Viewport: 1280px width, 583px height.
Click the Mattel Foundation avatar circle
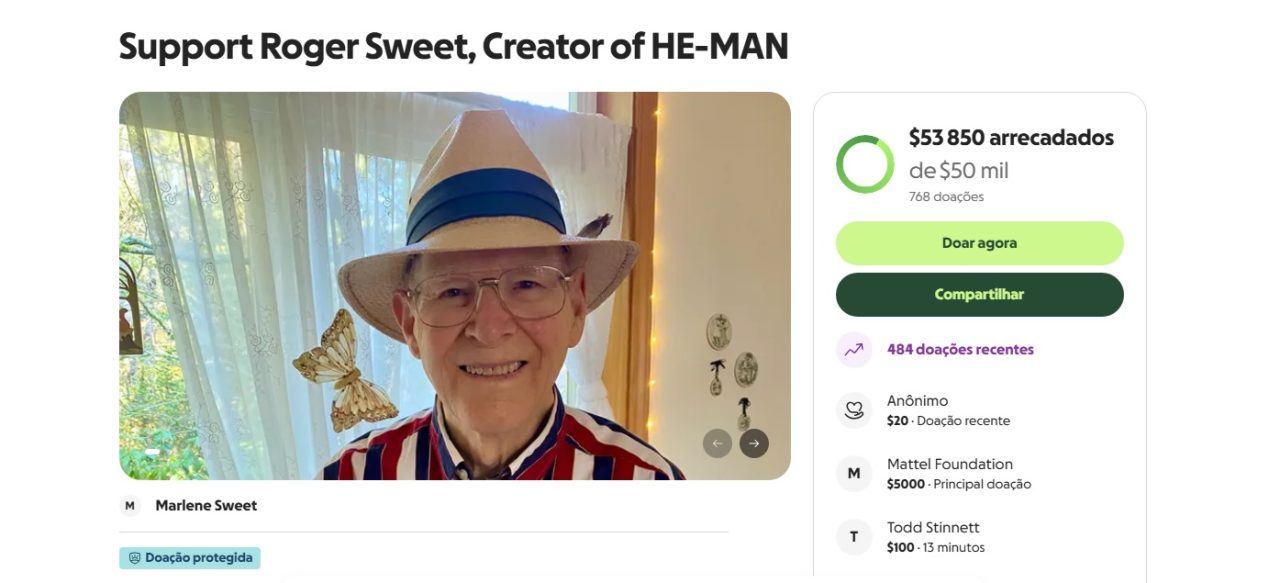854,473
